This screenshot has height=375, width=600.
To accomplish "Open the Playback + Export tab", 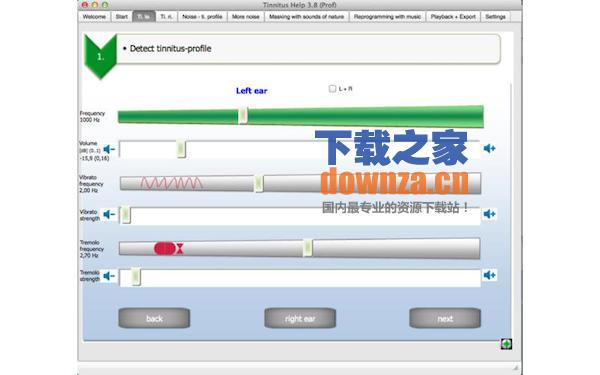I will pyautogui.click(x=453, y=17).
